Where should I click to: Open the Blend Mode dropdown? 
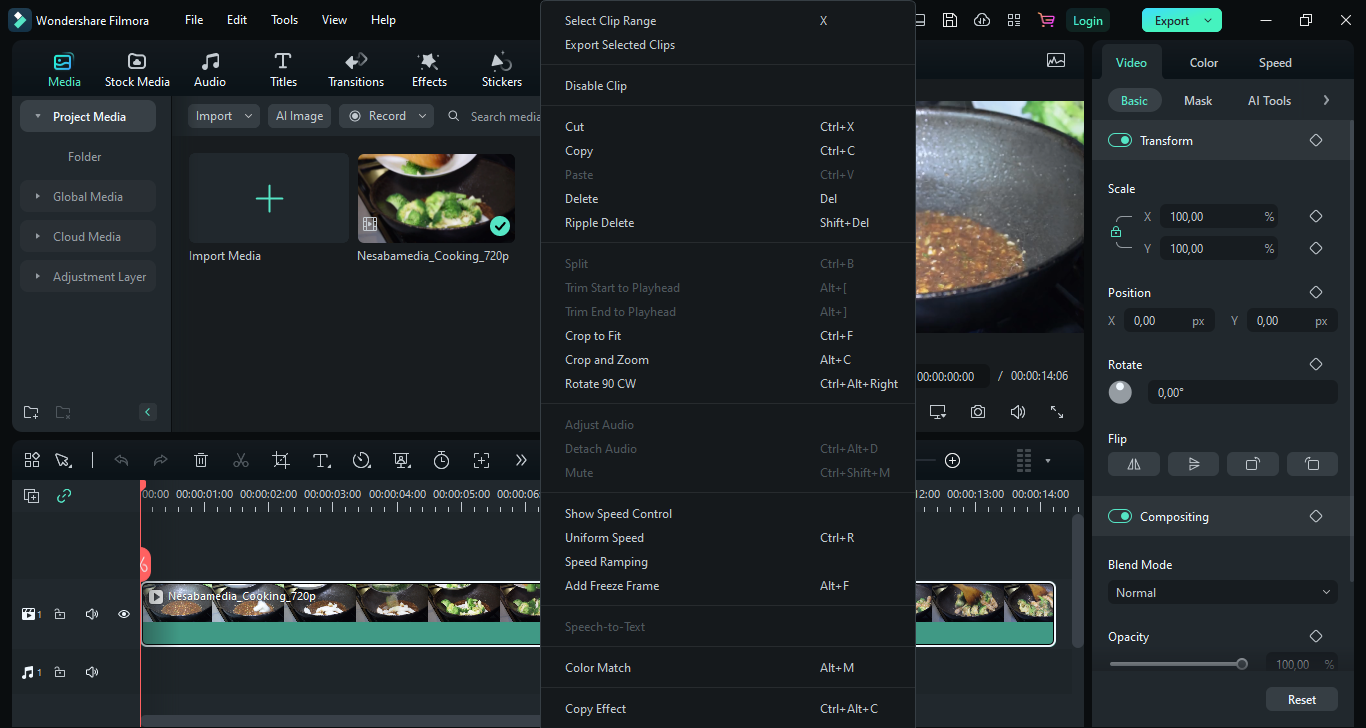click(1222, 593)
